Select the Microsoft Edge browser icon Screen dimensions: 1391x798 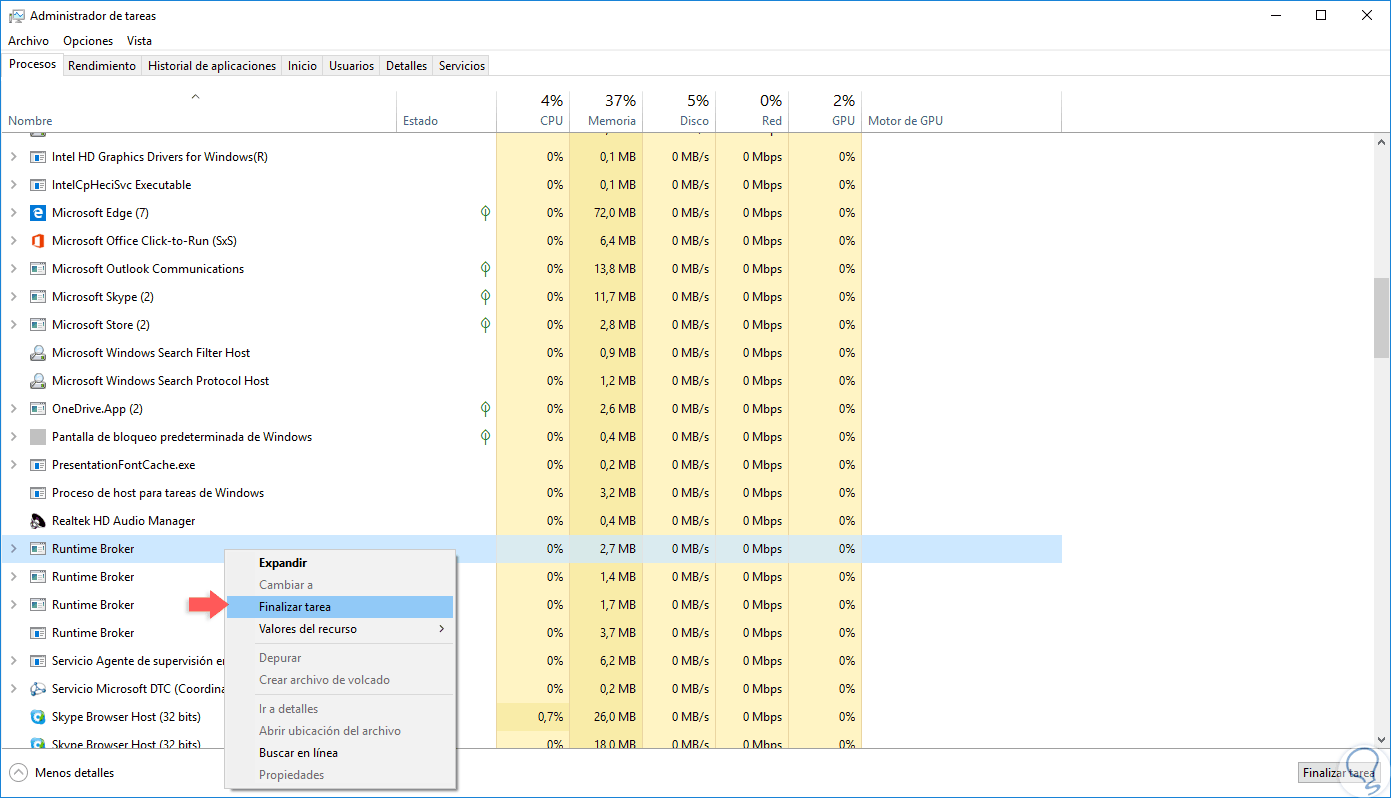click(x=38, y=213)
